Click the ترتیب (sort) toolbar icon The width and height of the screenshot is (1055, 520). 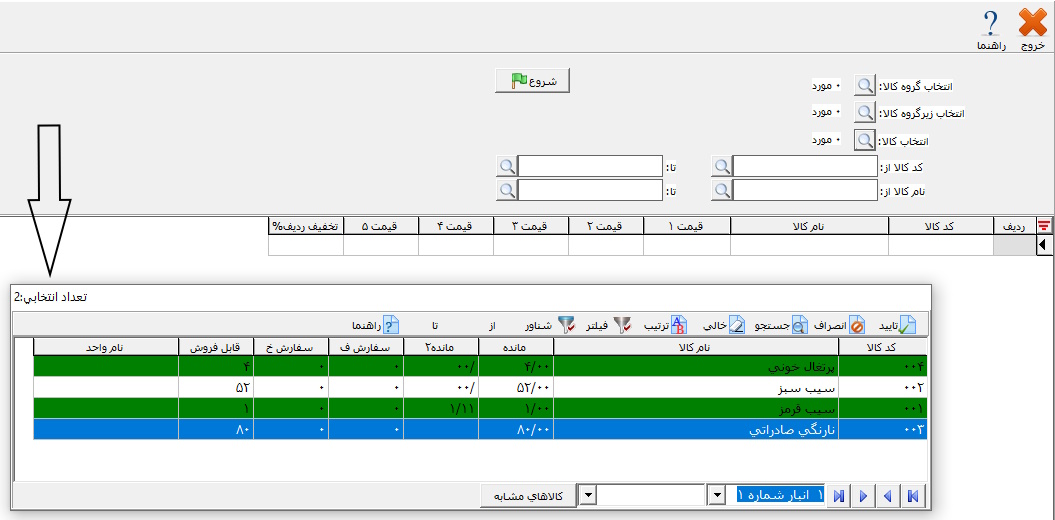(x=679, y=325)
